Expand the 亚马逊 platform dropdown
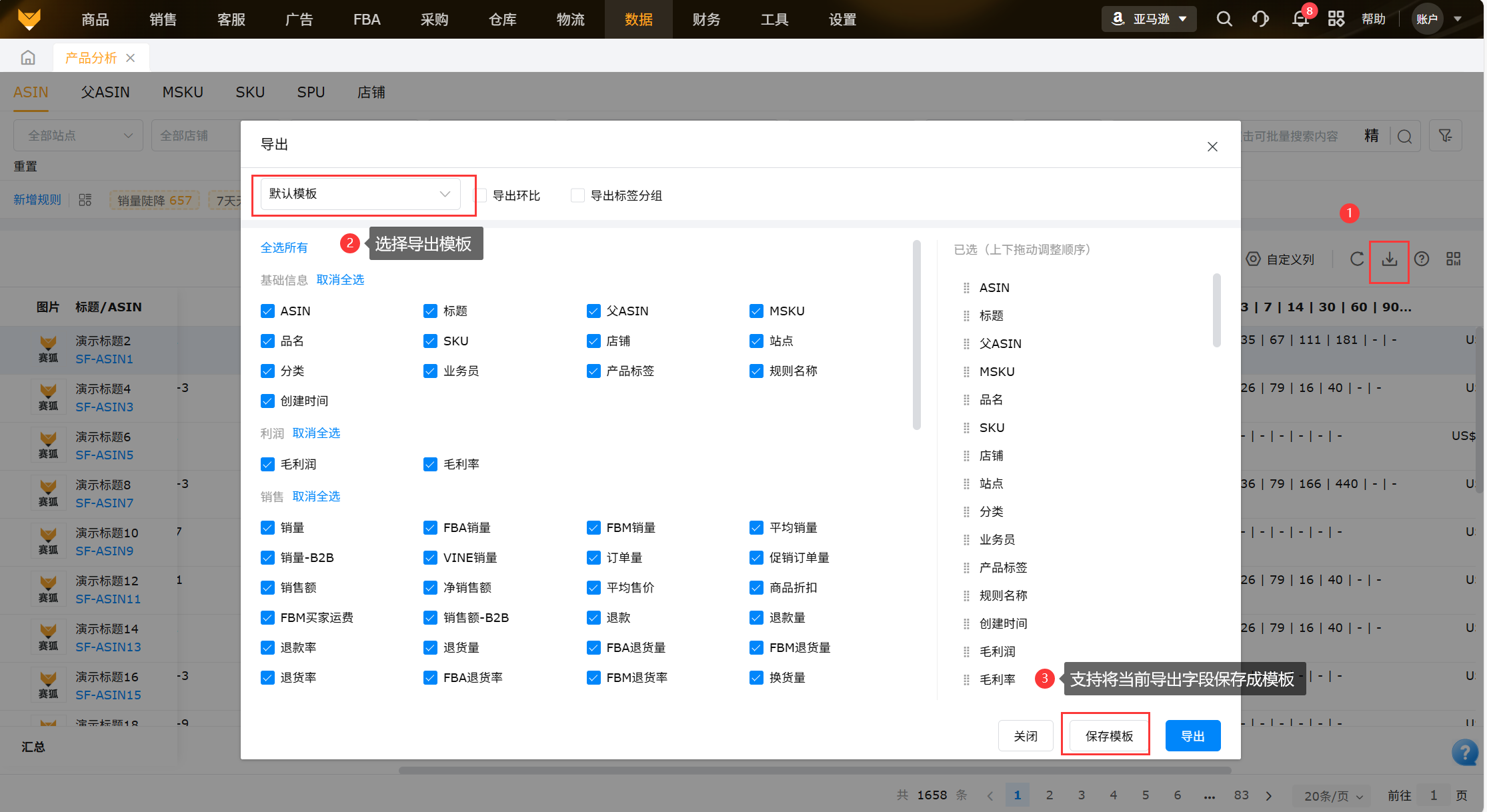 point(1149,19)
